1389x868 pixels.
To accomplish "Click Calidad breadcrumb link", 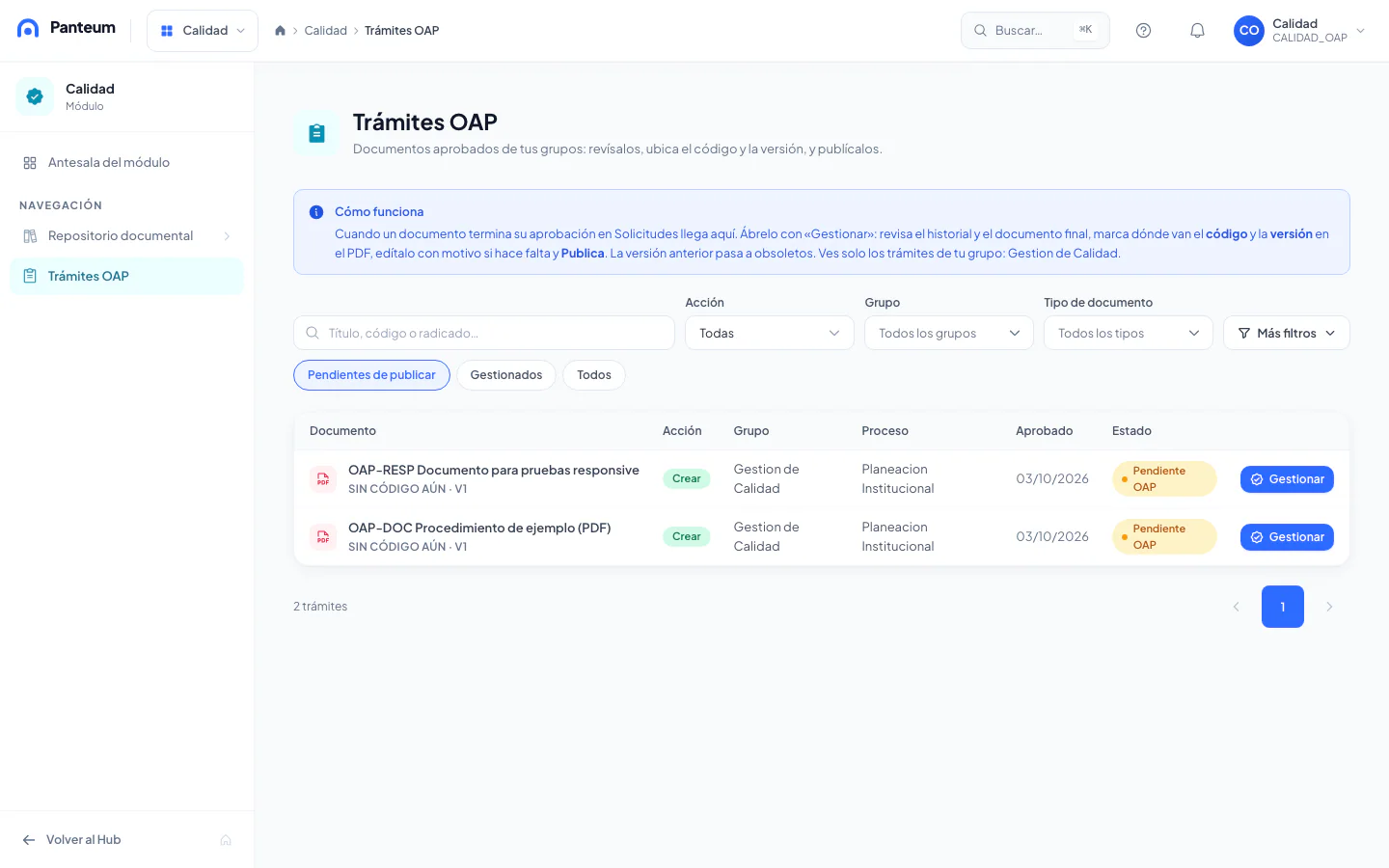I will tap(326, 31).
